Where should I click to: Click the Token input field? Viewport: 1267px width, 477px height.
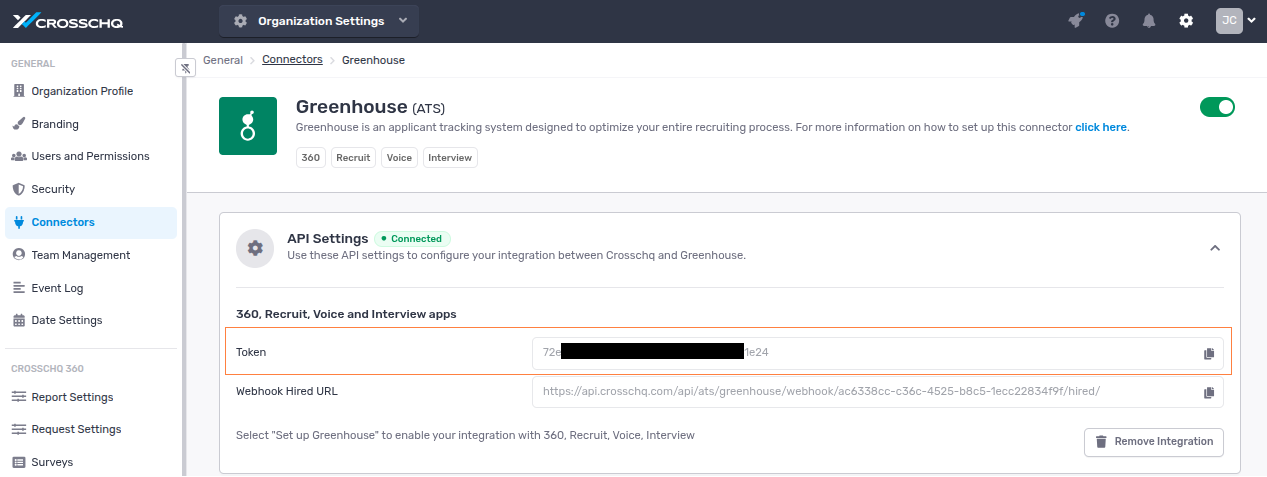point(877,353)
